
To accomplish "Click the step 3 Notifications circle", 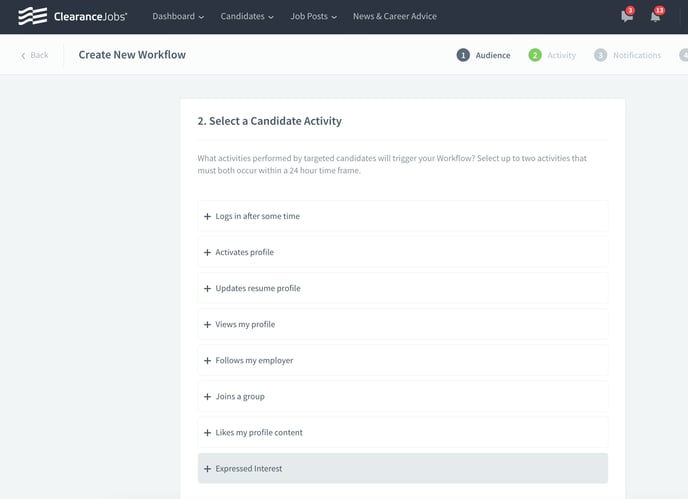I will pyautogui.click(x=600, y=55).
